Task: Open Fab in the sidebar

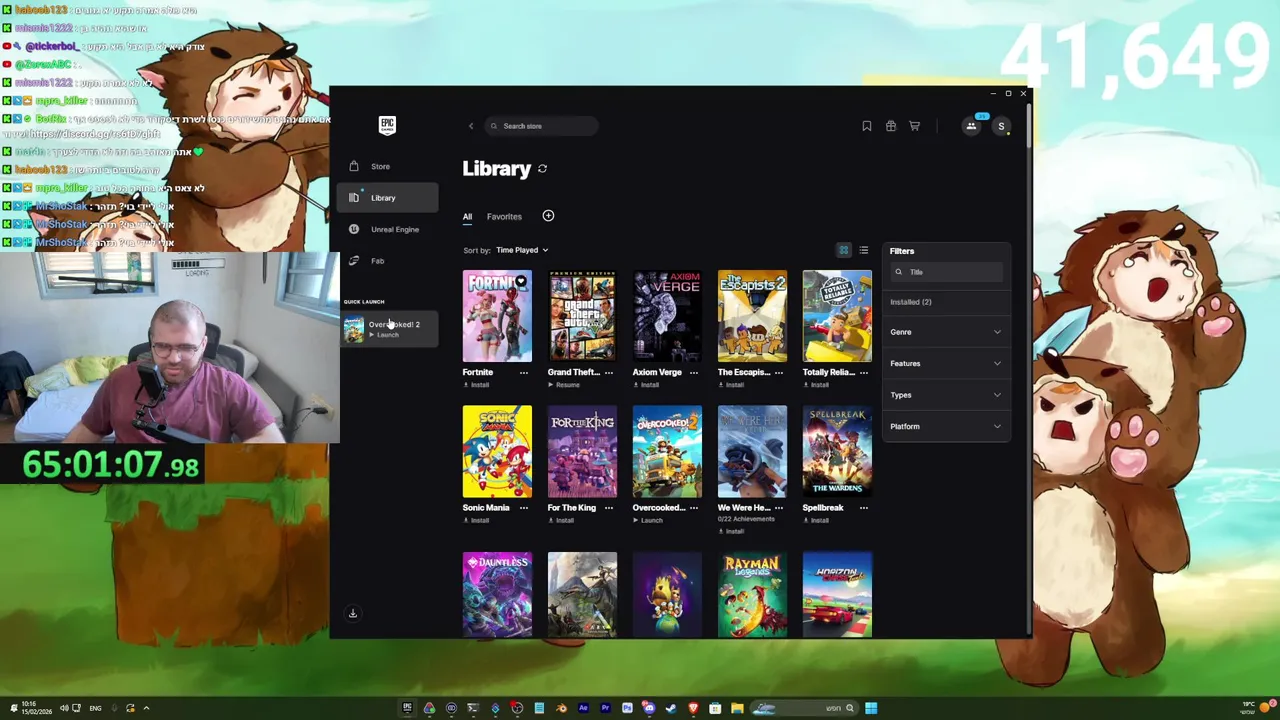Action: pyautogui.click(x=388, y=261)
